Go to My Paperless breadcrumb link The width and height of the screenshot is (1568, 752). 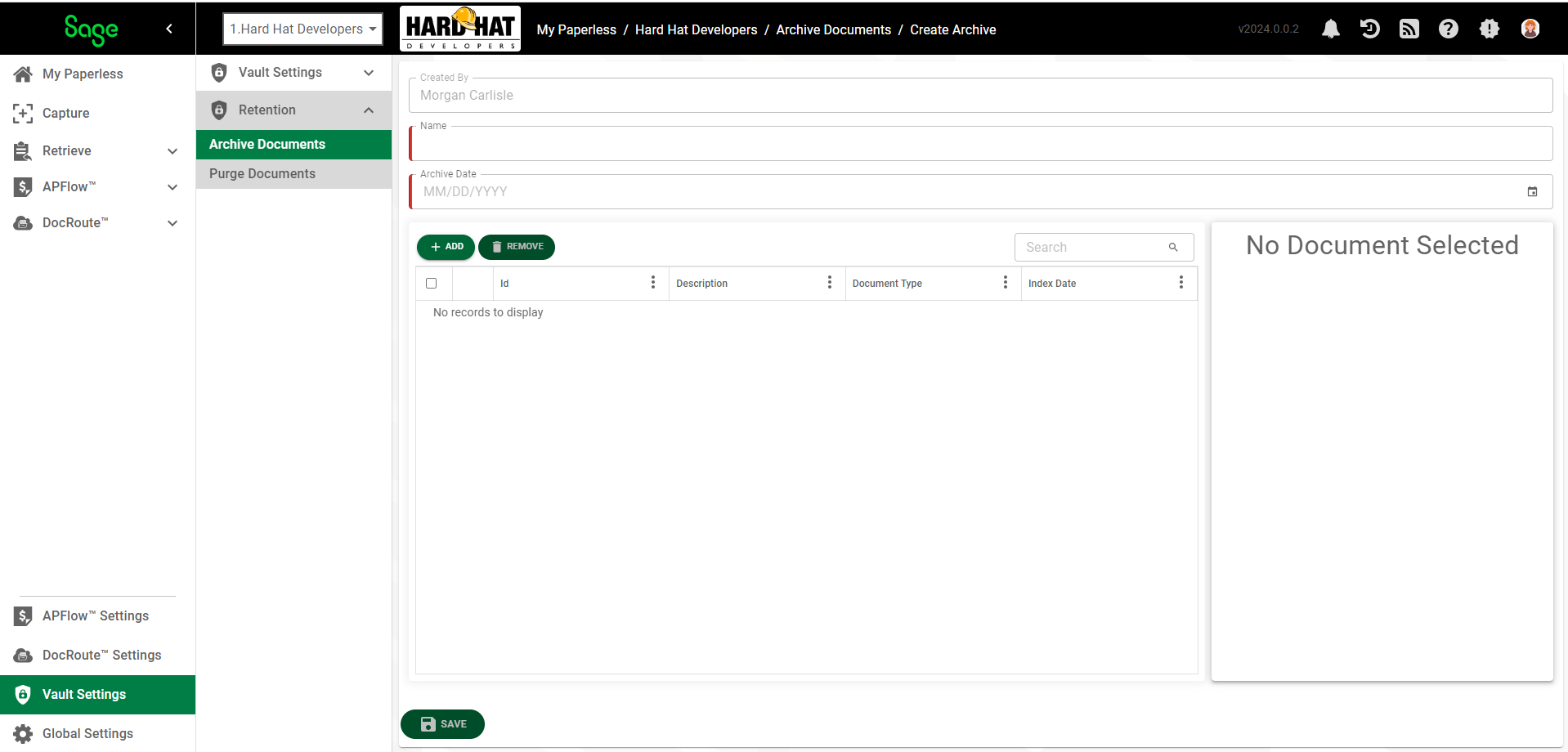tap(576, 29)
